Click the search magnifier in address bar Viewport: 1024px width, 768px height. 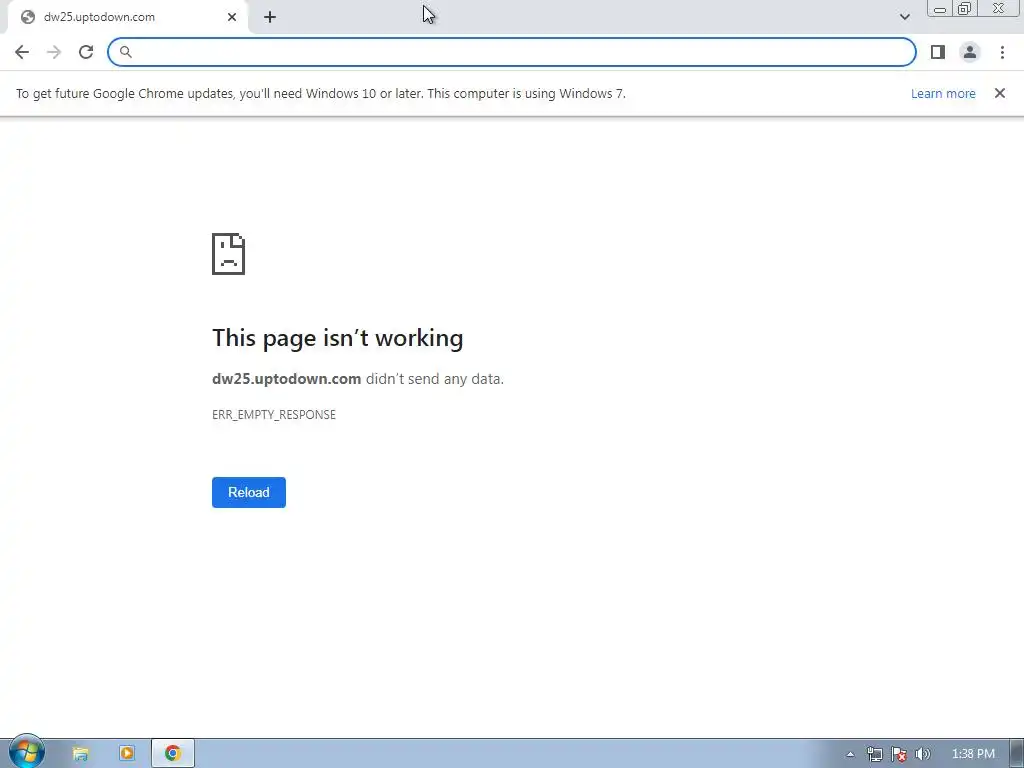click(125, 52)
